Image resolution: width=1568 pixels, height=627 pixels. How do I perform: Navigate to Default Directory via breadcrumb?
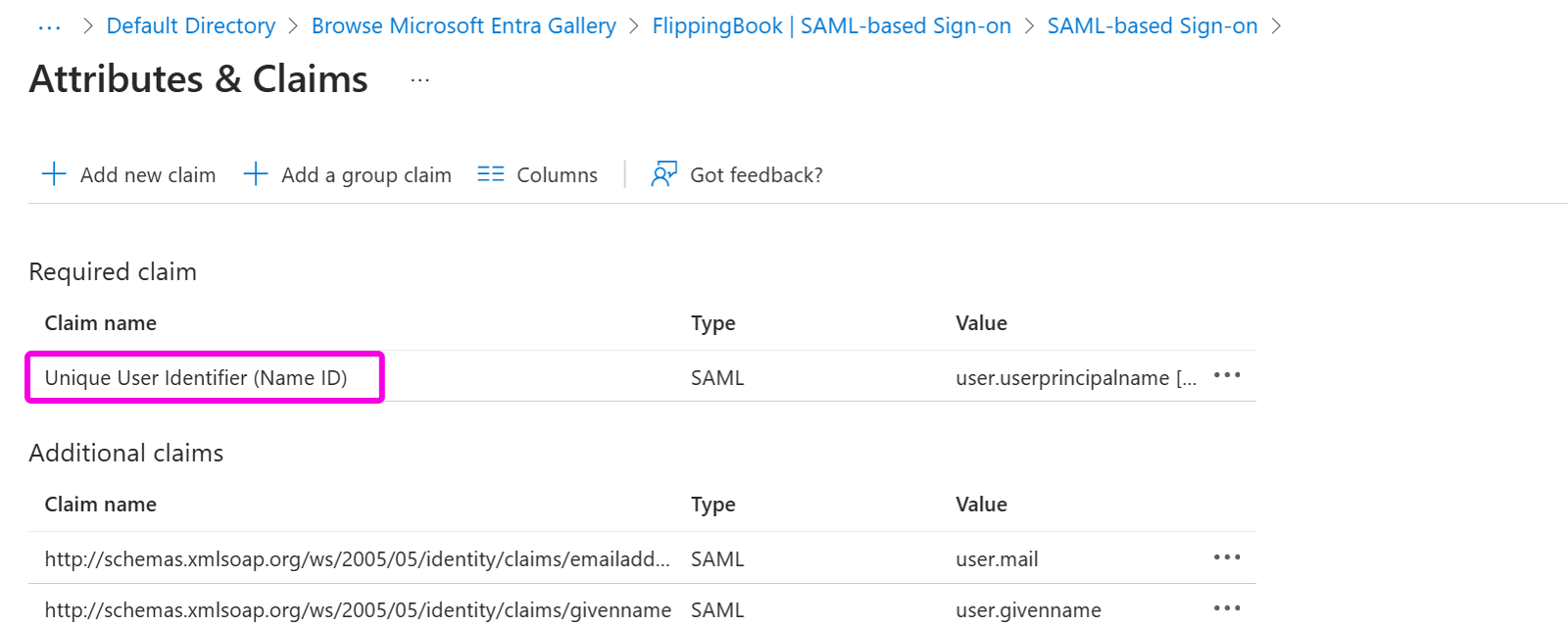tap(190, 25)
